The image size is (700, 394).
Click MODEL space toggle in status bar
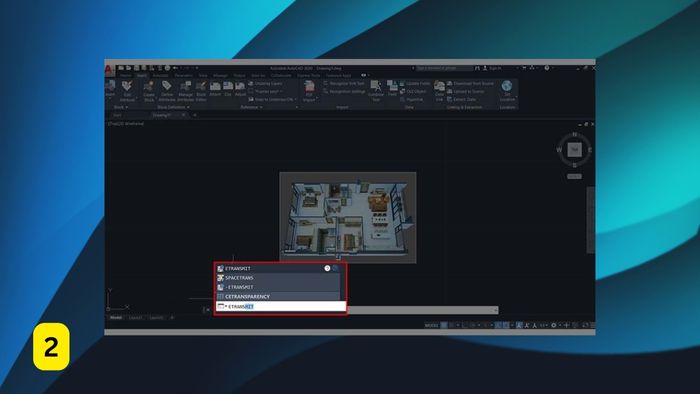431,325
